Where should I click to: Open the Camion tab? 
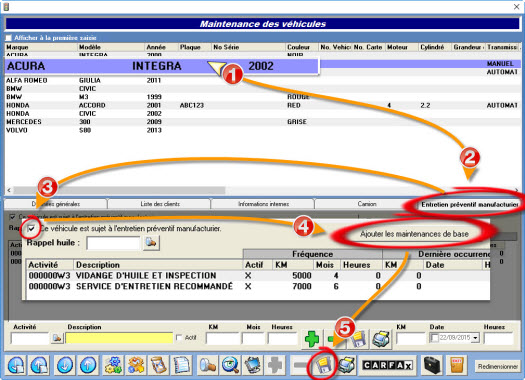367,204
